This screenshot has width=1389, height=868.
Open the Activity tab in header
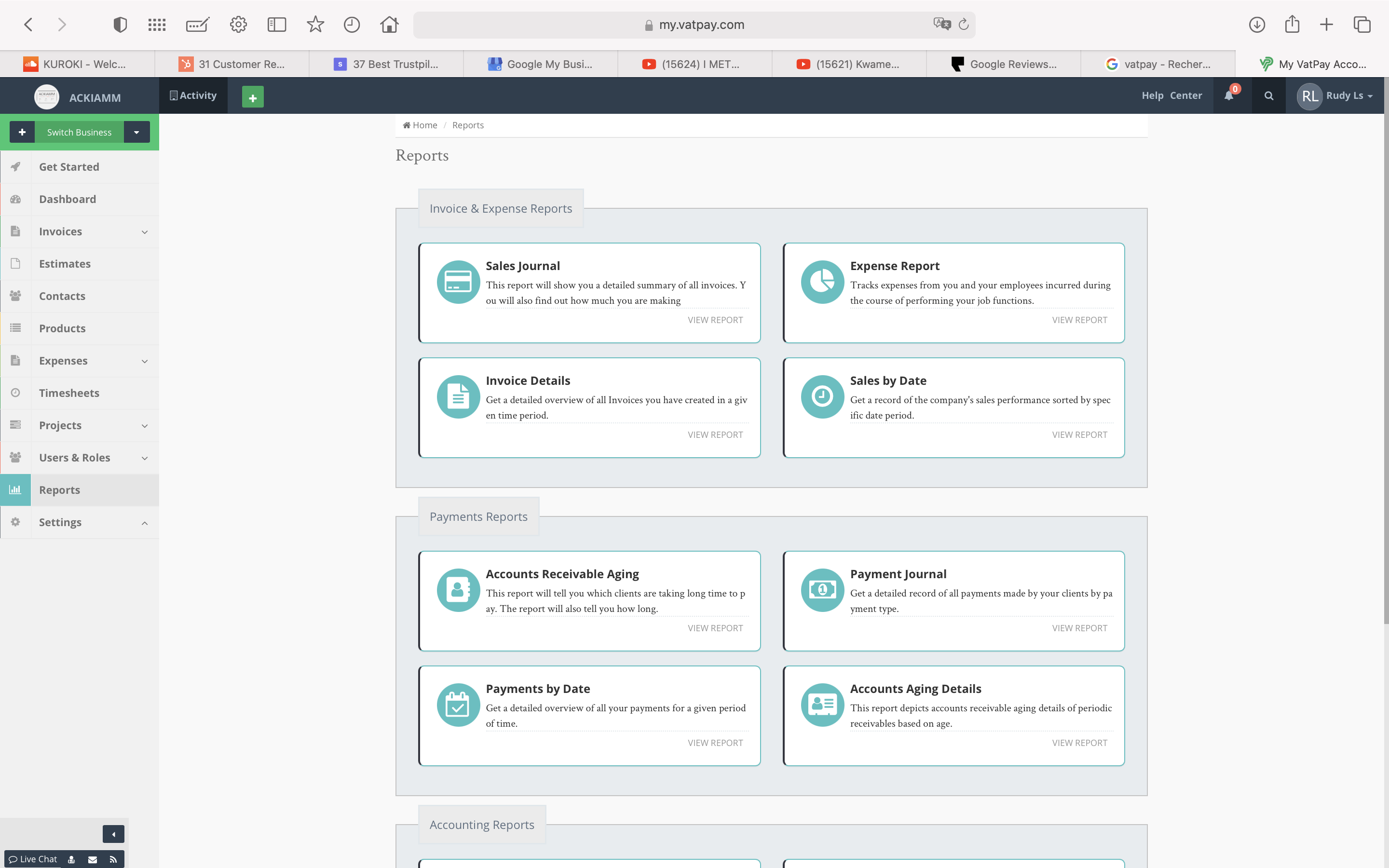point(193,96)
